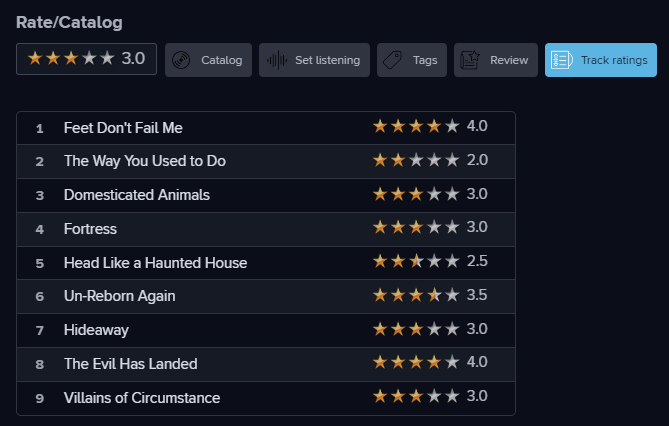Select the Tags button

(x=412, y=60)
